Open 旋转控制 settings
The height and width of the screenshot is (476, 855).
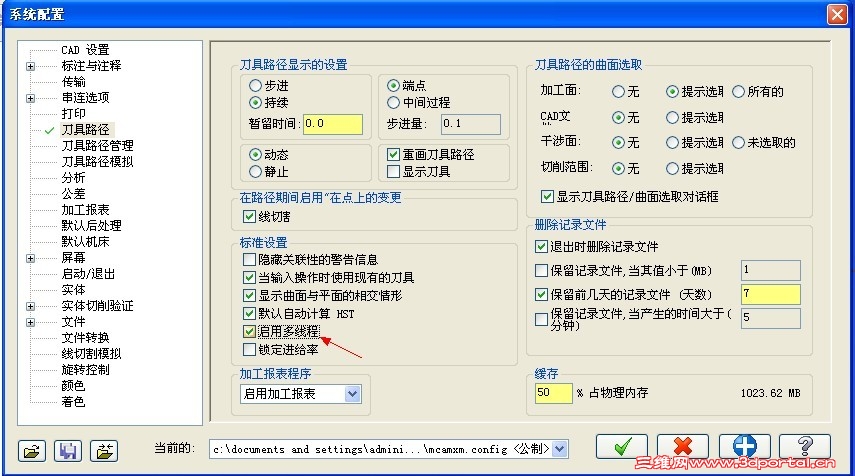85,370
